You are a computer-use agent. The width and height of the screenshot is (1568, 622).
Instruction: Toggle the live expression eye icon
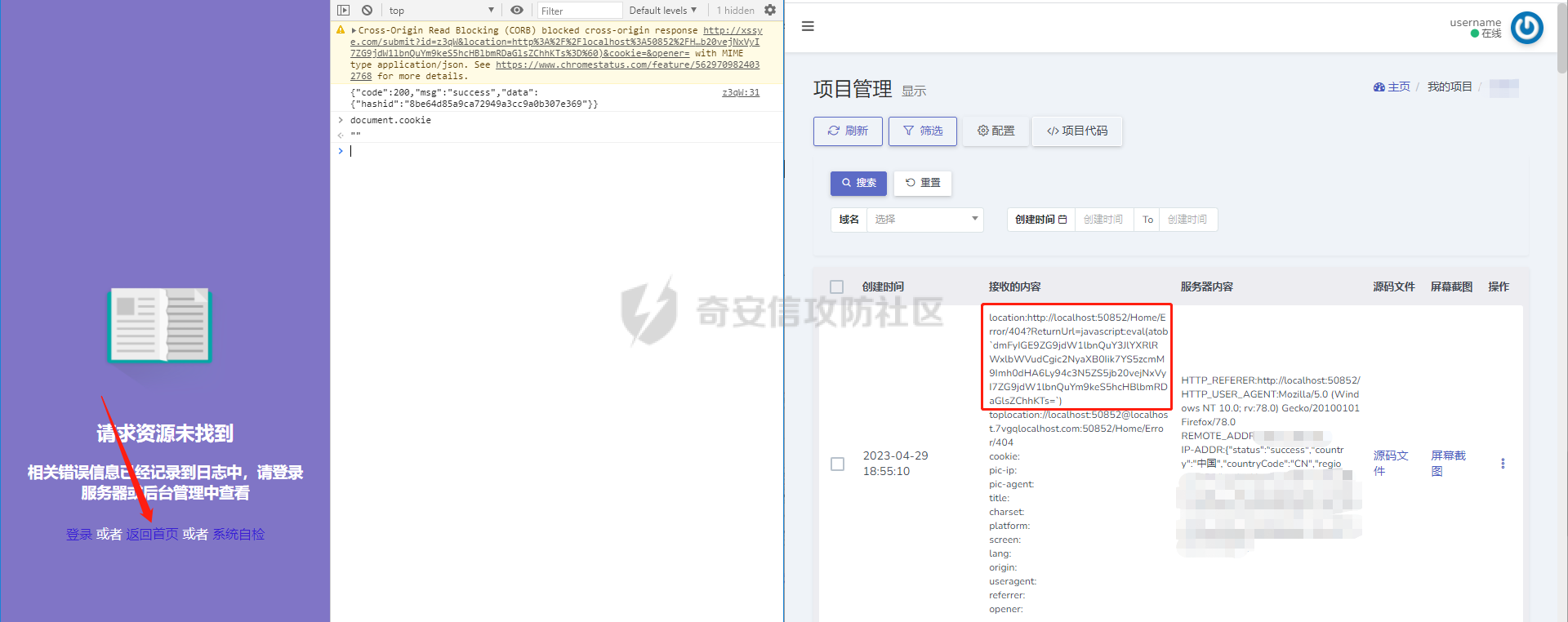pyautogui.click(x=517, y=11)
